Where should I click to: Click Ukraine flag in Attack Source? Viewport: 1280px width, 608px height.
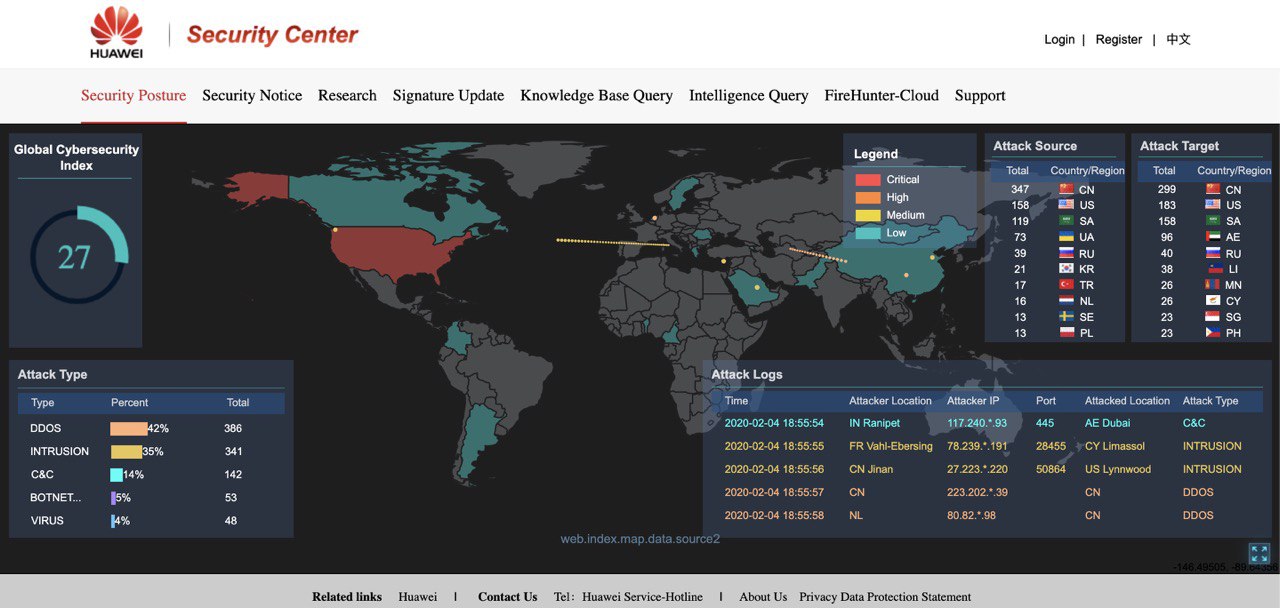(x=1066, y=237)
